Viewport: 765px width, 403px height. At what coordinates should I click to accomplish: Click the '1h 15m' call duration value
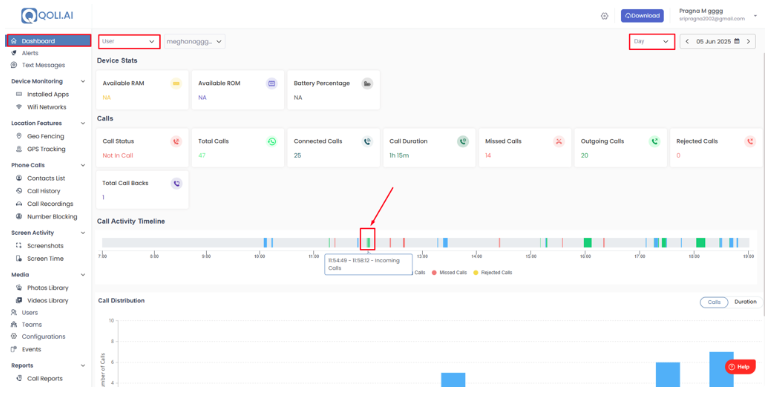[x=399, y=156]
